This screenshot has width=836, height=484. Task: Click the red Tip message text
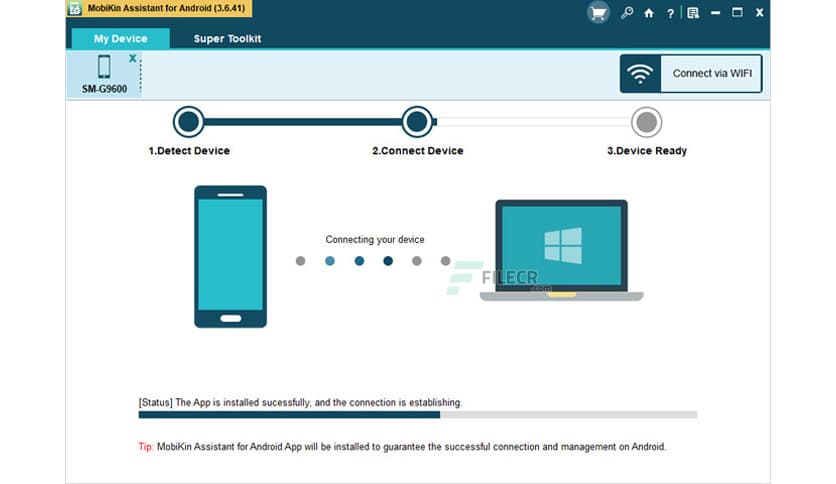[402, 447]
